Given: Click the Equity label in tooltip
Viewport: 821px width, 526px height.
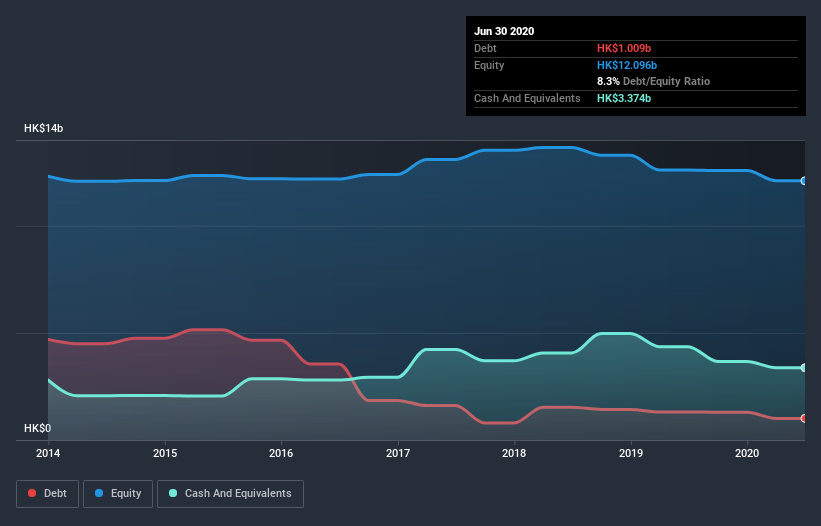Looking at the screenshot, I should click(489, 65).
